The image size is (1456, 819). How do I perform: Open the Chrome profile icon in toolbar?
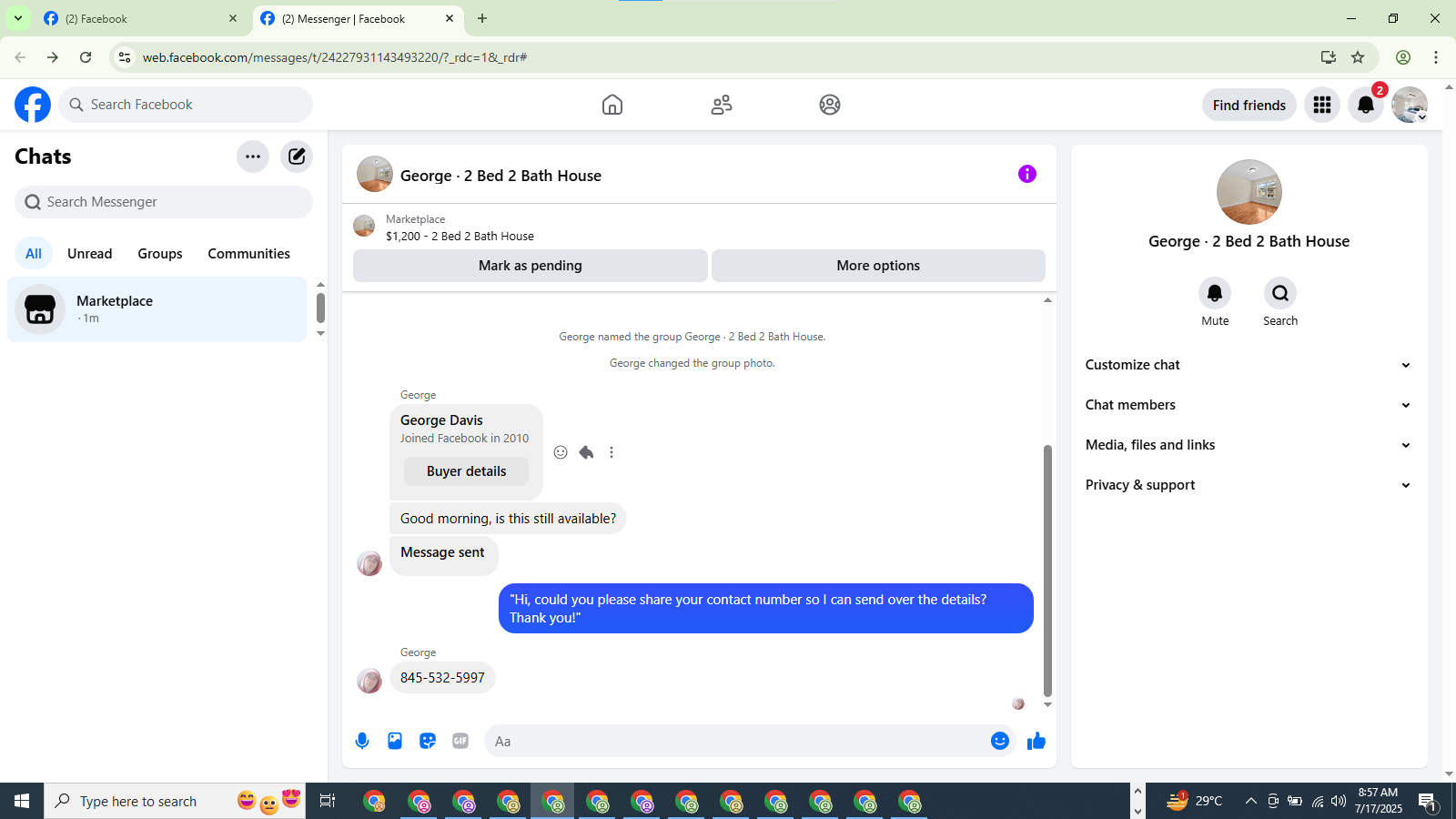coord(1403,57)
